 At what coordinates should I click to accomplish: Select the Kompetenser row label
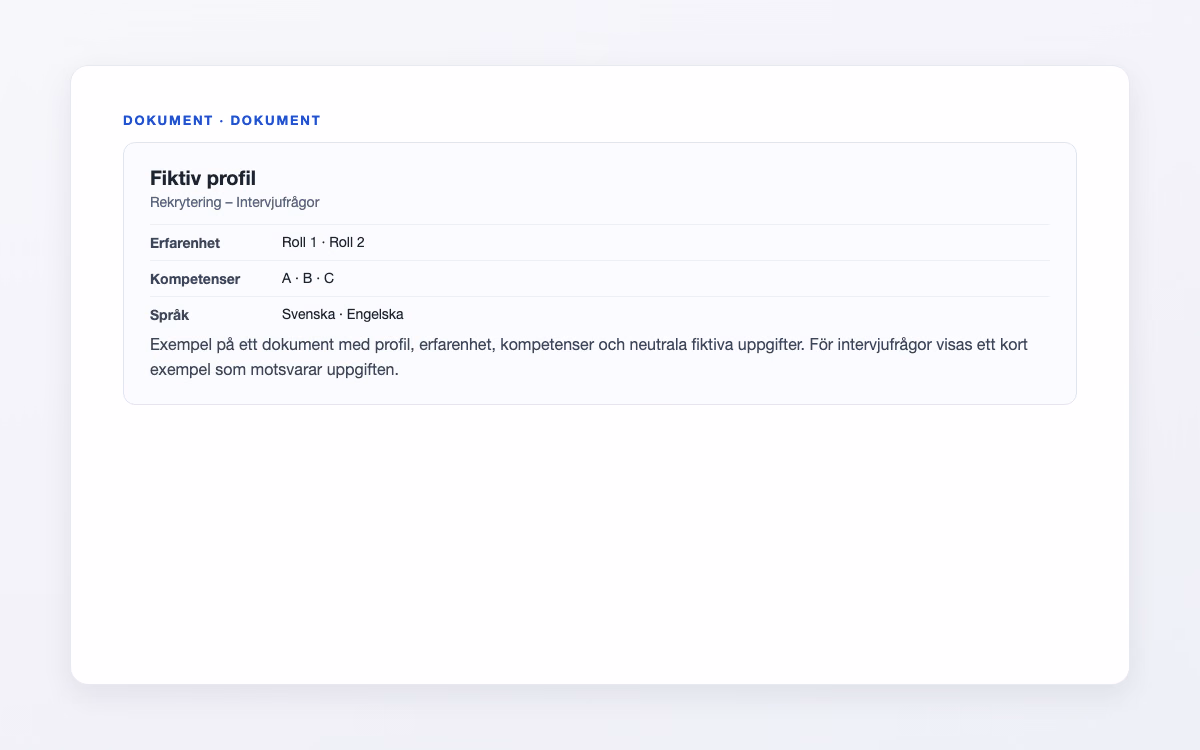point(195,279)
